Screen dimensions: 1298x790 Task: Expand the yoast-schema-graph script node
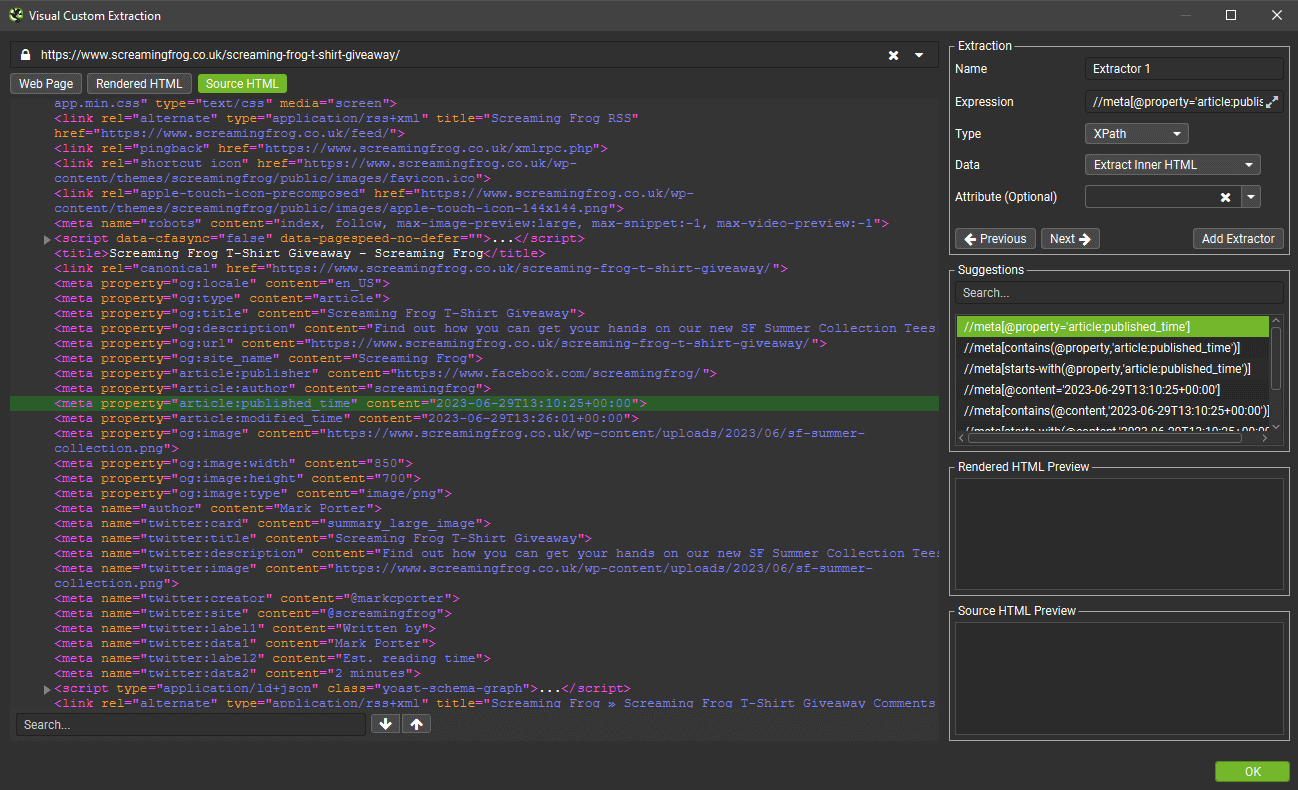pyautogui.click(x=47, y=690)
